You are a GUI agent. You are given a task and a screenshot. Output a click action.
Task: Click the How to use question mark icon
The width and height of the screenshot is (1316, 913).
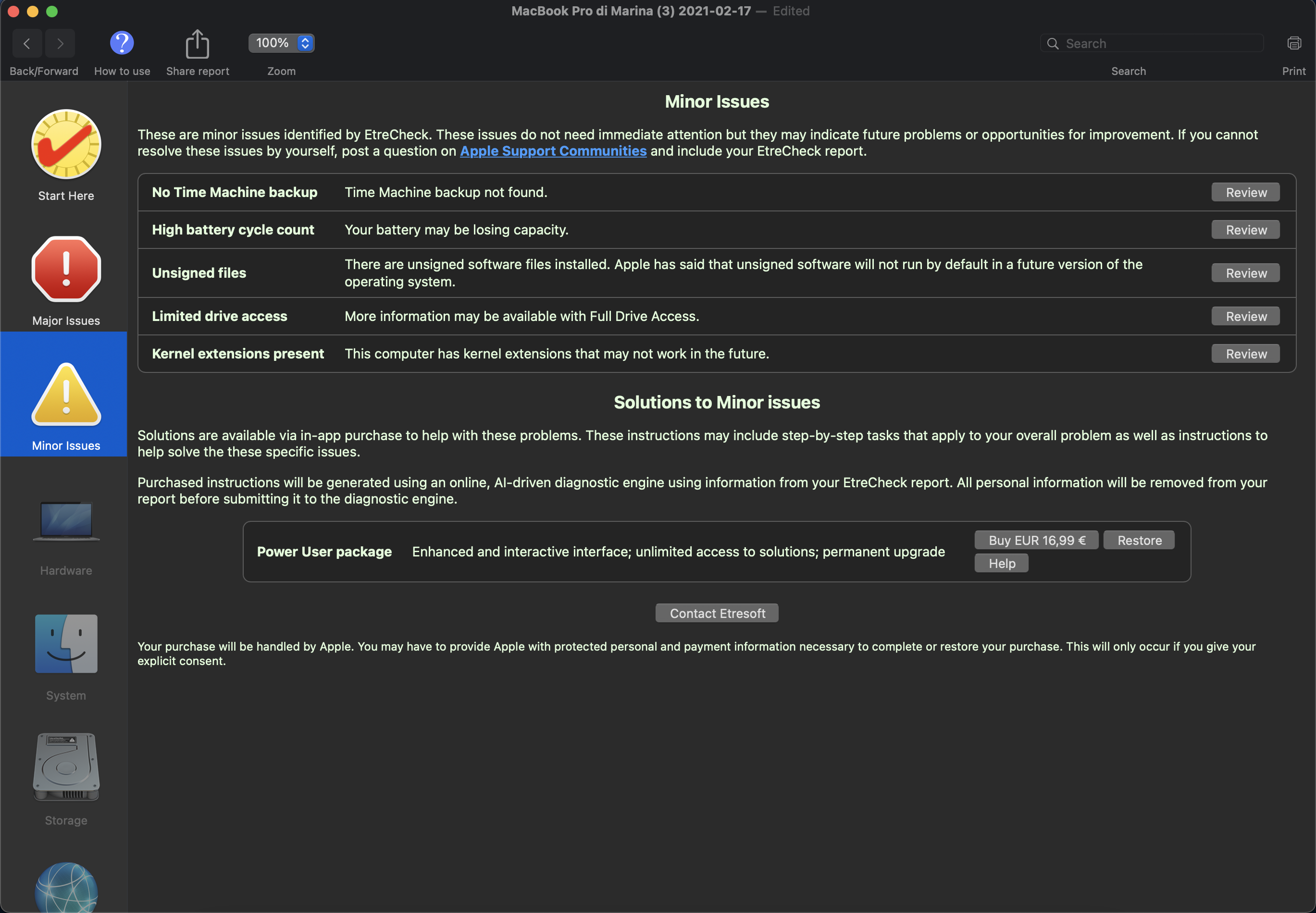click(x=122, y=43)
